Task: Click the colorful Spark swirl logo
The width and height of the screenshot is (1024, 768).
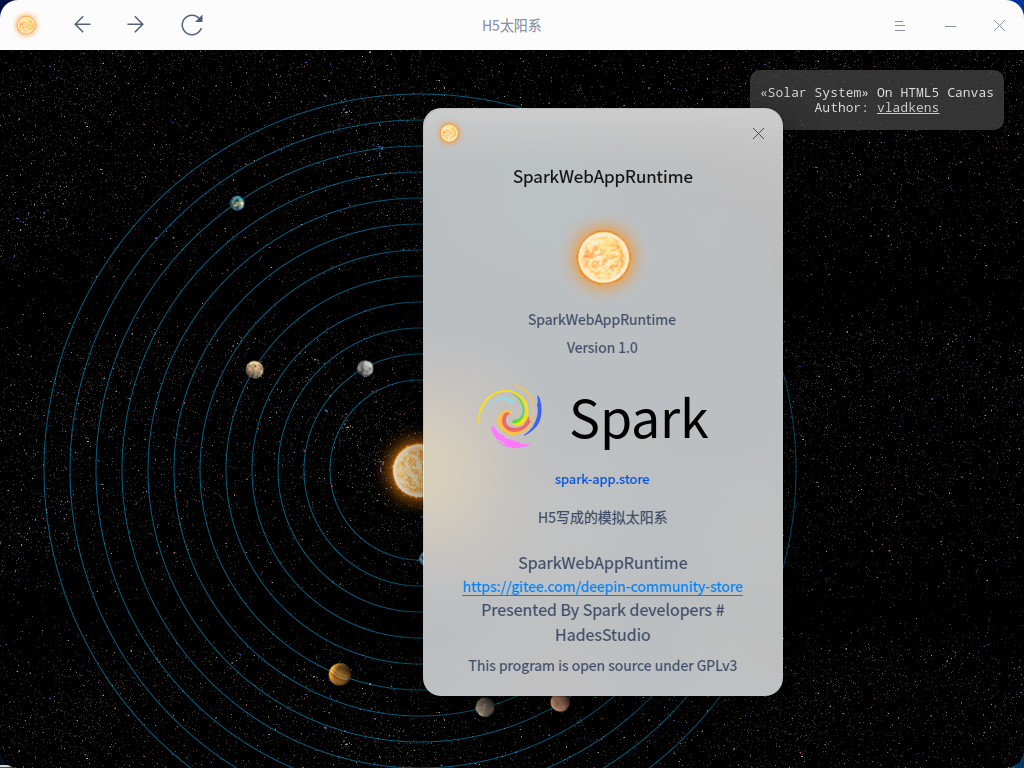Action: click(x=510, y=417)
